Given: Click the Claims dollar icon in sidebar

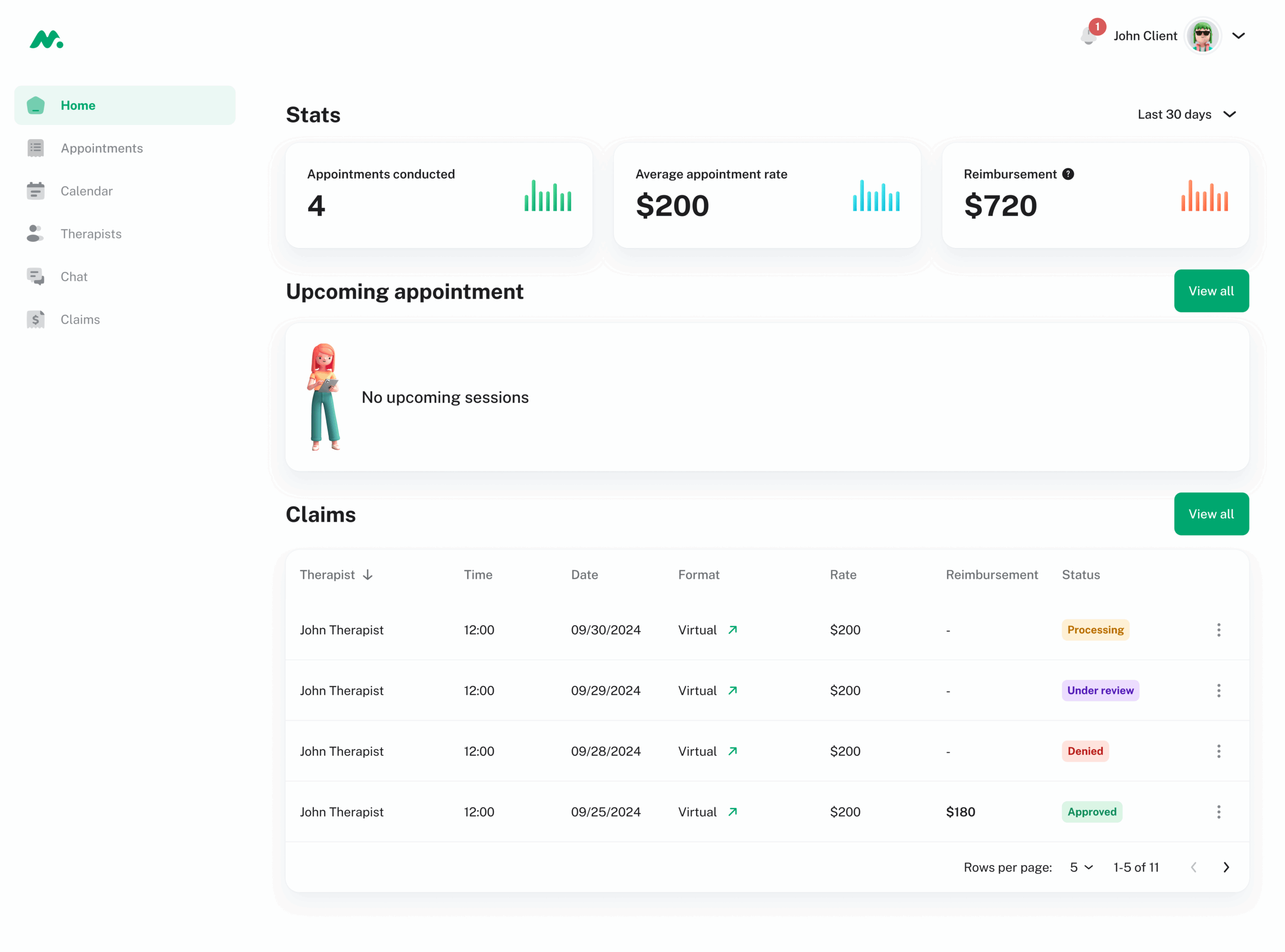Looking at the screenshot, I should tap(36, 319).
